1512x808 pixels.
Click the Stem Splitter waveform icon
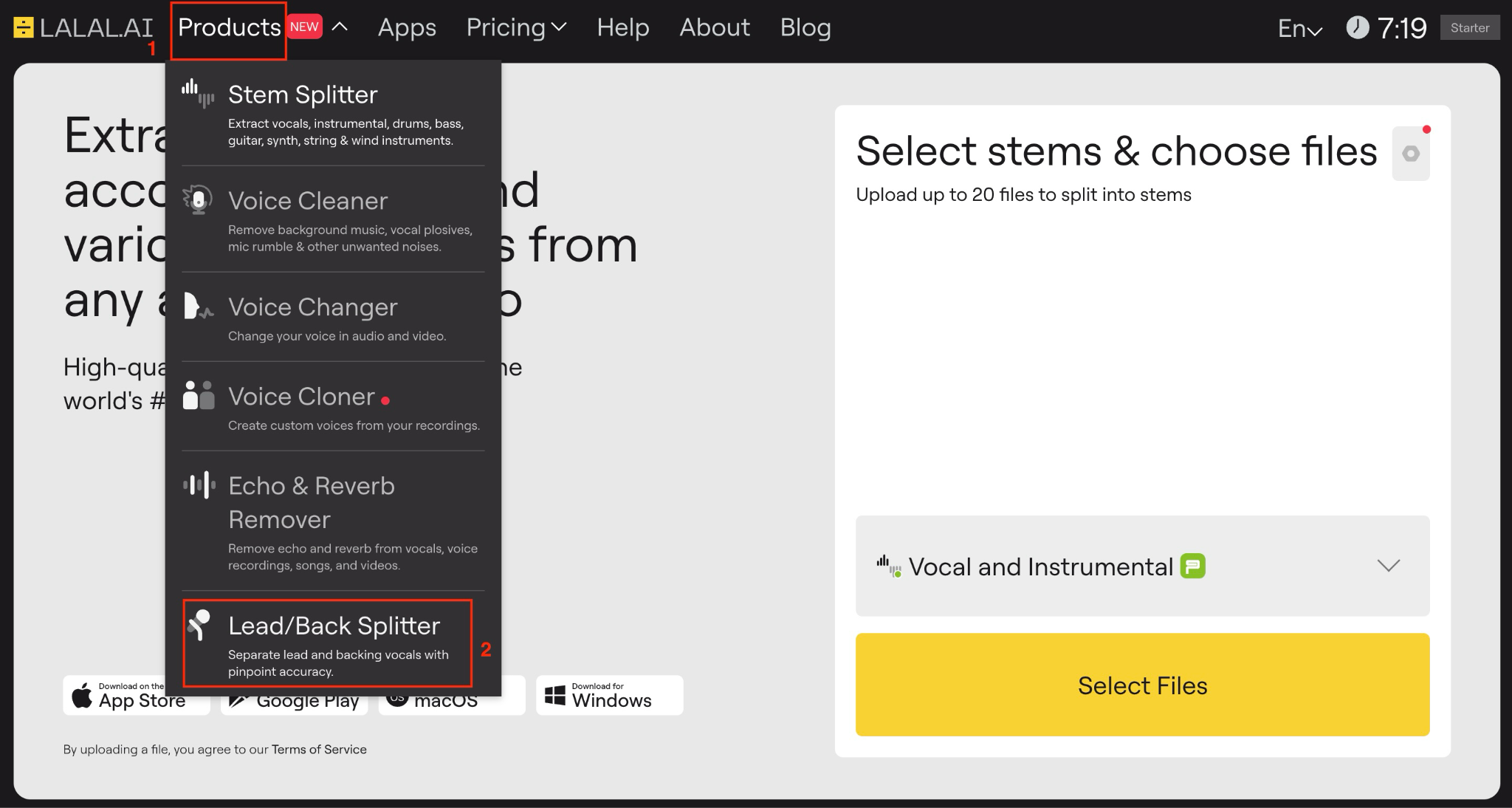[198, 94]
